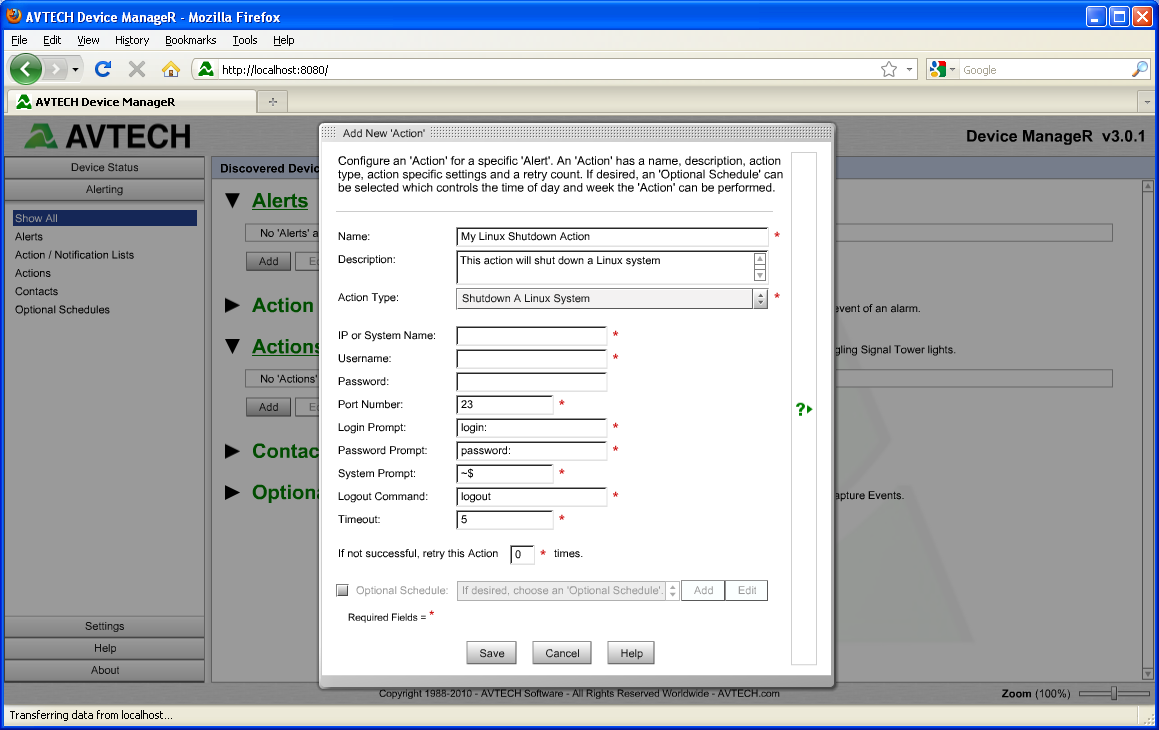Viewport: 1159px width, 730px height.
Task: Open the list all tabs dropdown
Action: pos(1147,102)
